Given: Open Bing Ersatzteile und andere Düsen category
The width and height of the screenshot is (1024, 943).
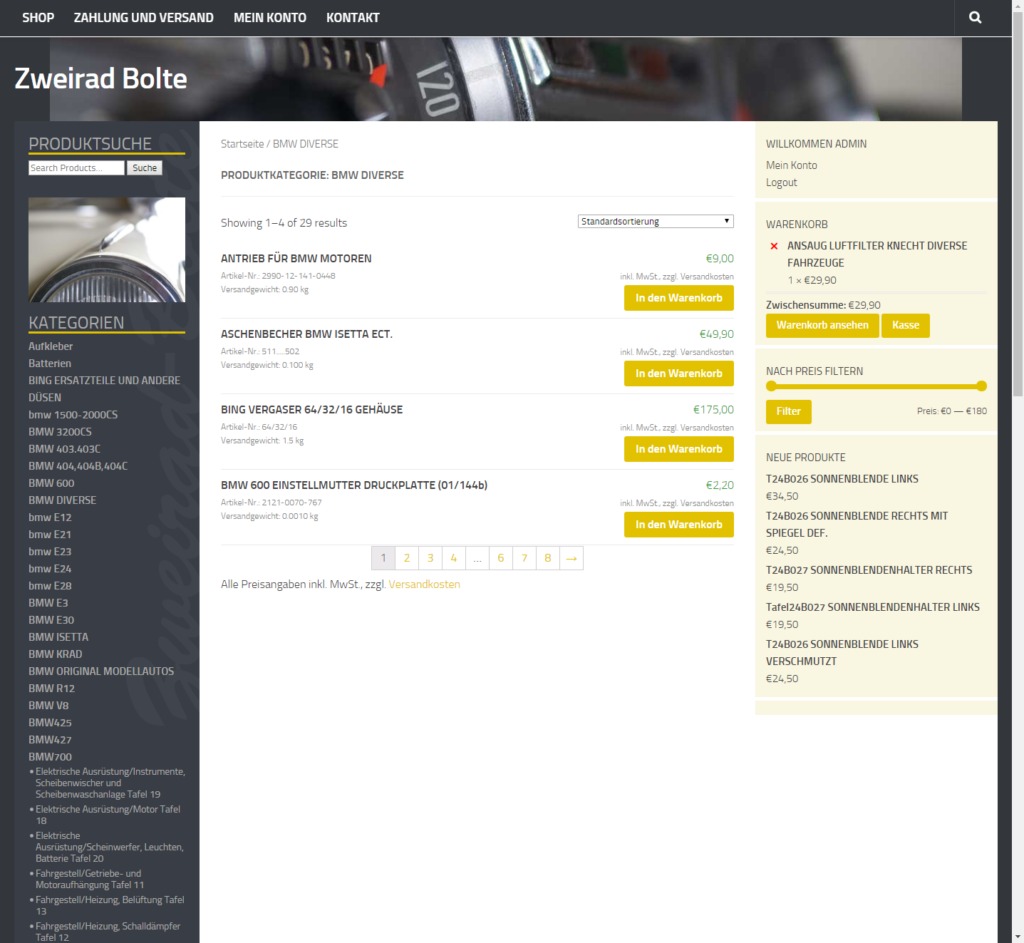Looking at the screenshot, I should (x=104, y=389).
